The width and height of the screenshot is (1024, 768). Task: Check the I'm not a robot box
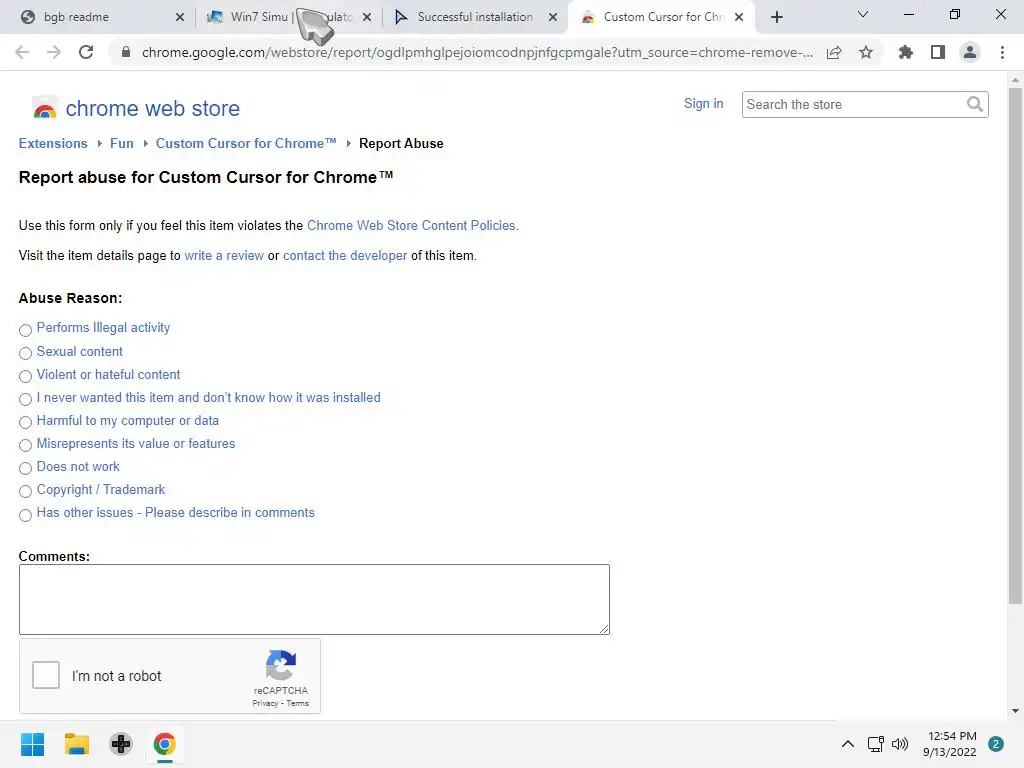46,675
